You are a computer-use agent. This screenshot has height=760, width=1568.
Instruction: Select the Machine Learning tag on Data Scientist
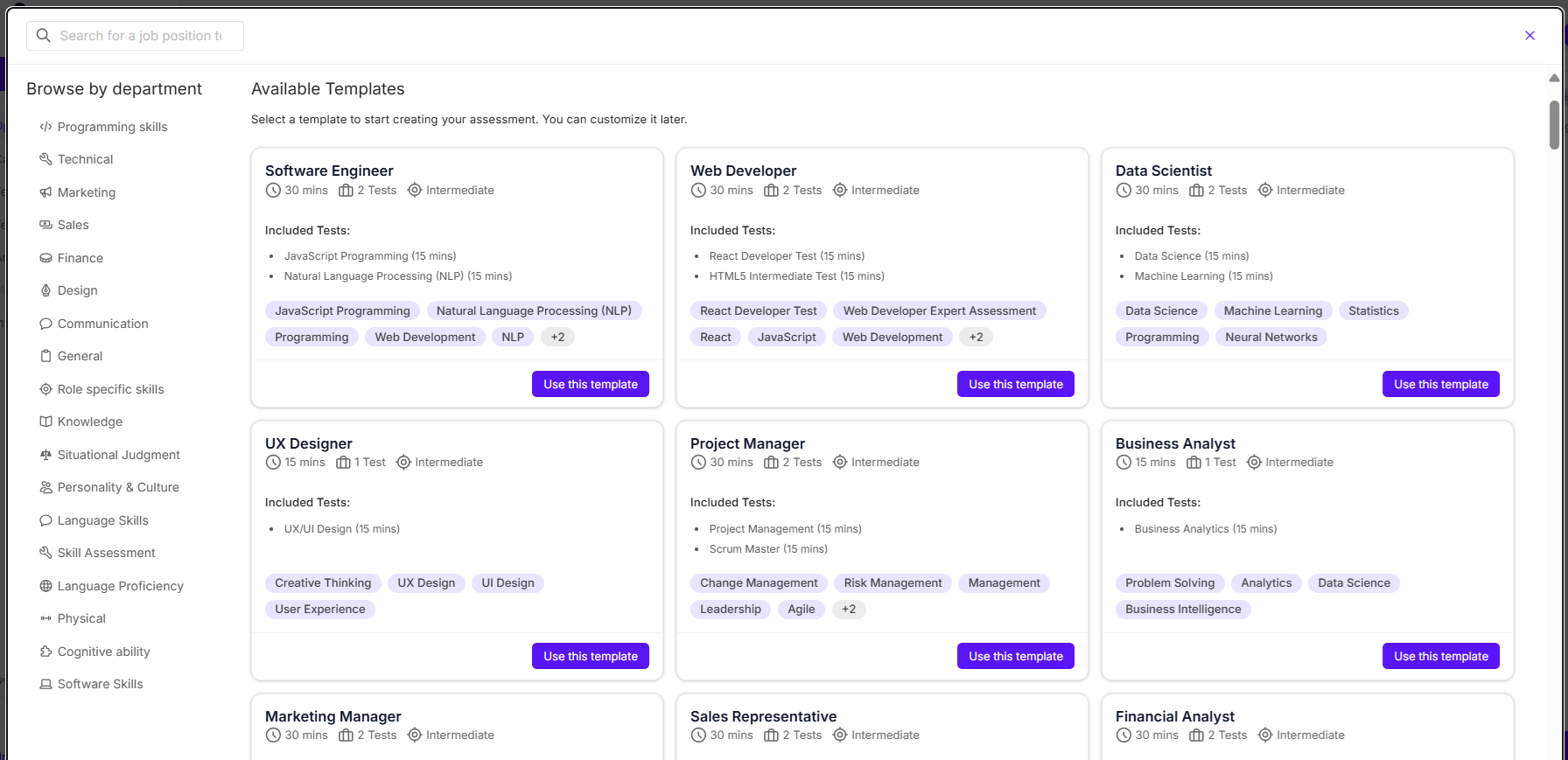click(x=1272, y=310)
